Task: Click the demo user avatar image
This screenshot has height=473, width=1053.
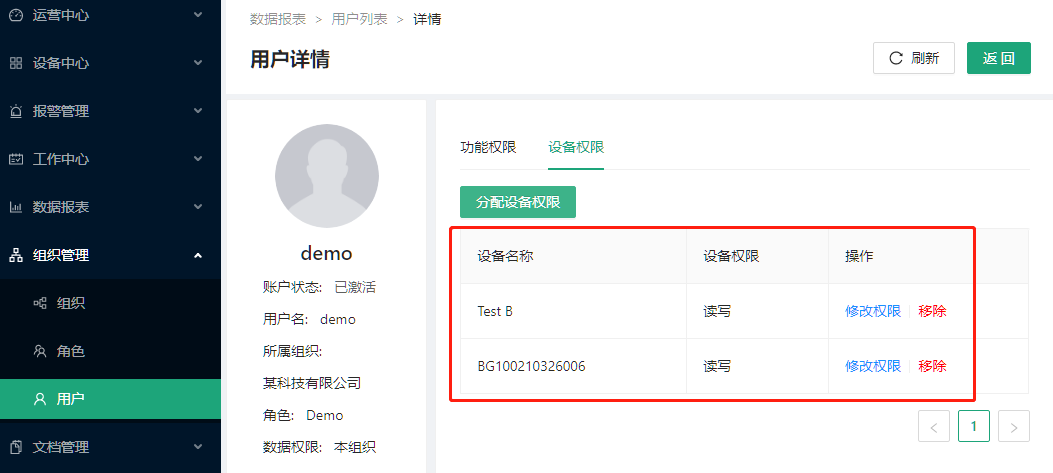Action: pyautogui.click(x=327, y=176)
